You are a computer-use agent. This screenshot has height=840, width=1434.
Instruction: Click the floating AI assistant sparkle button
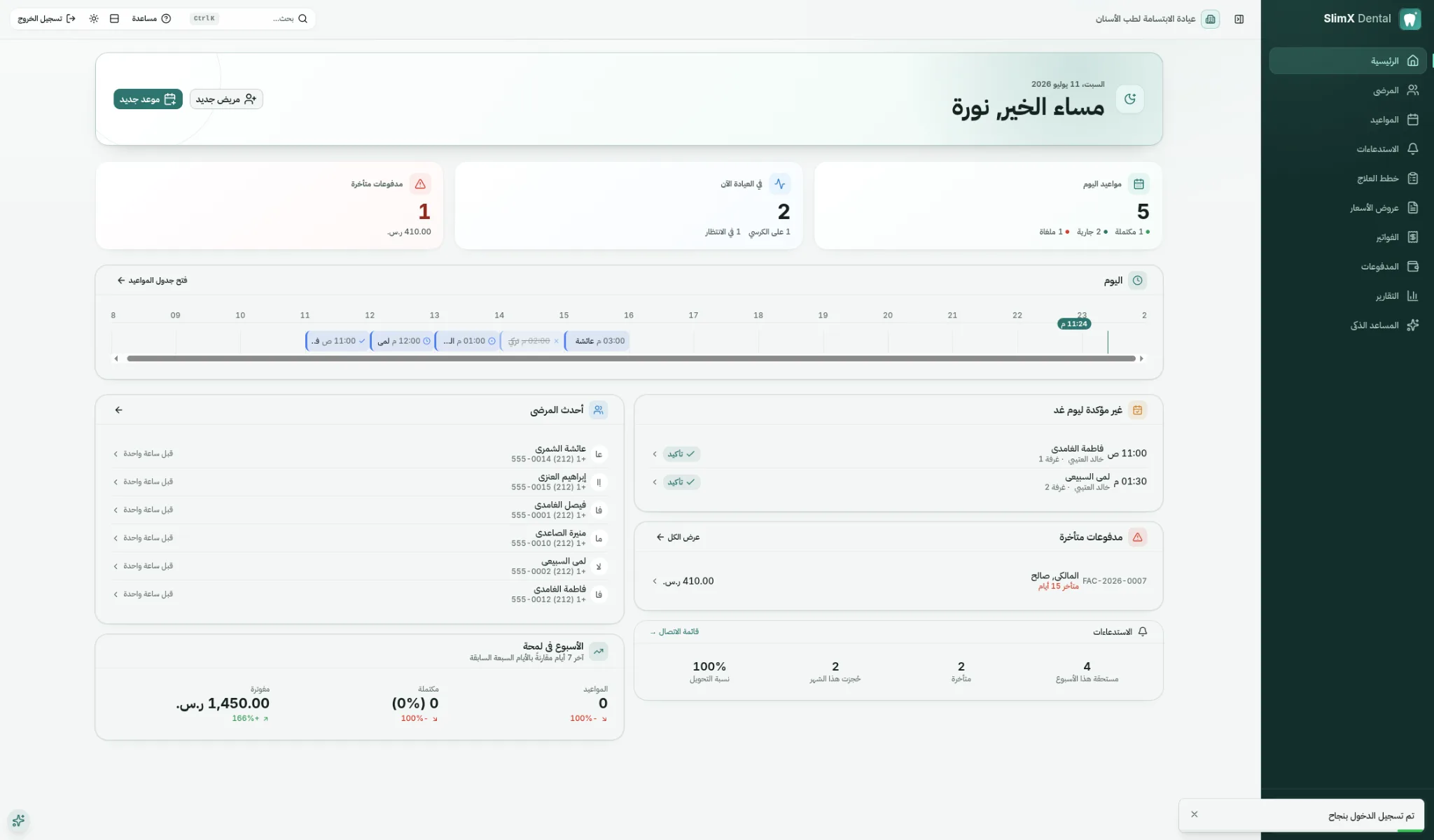[18, 820]
